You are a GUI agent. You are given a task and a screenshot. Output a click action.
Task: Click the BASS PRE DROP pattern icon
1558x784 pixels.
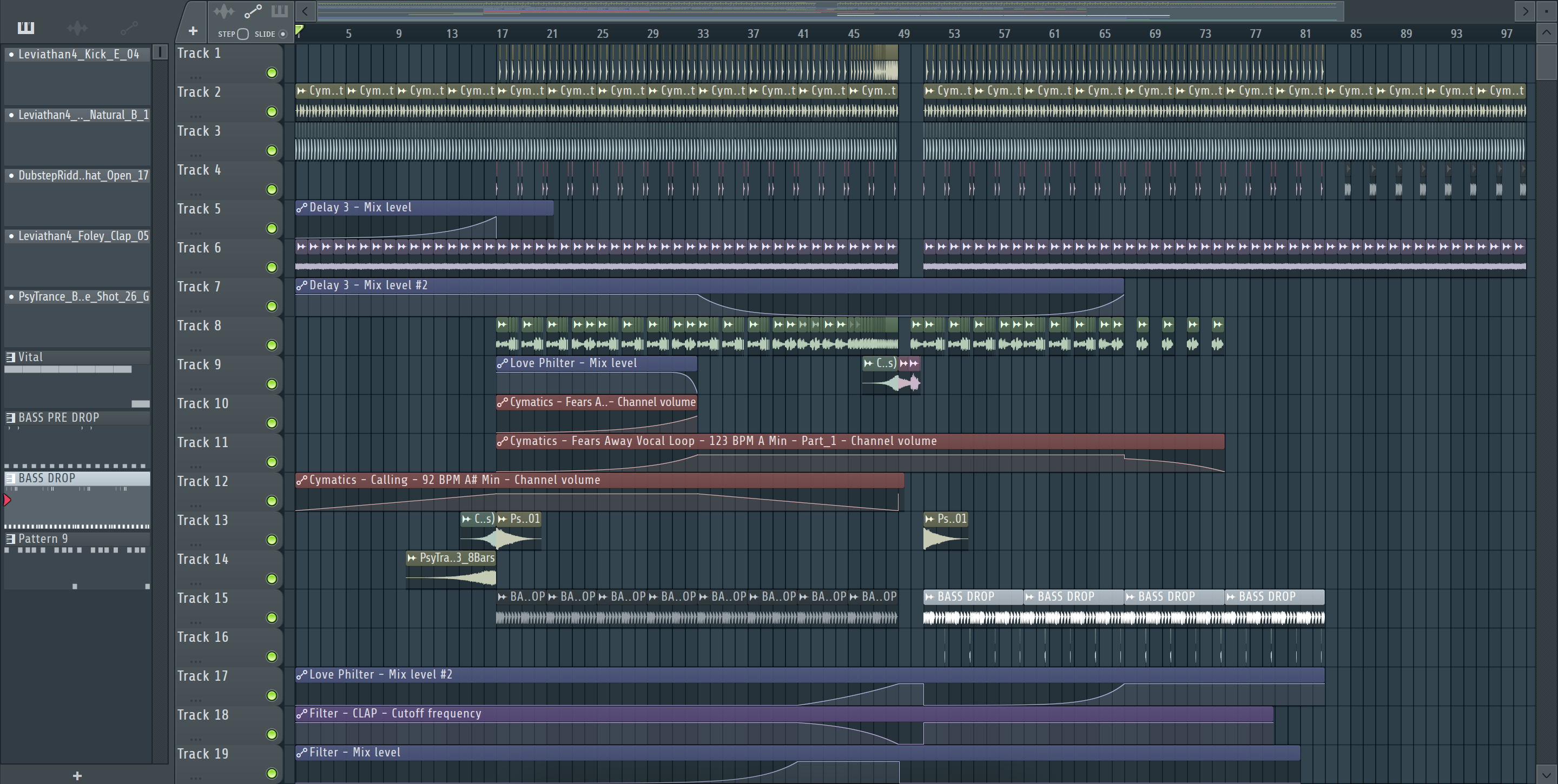(x=10, y=418)
